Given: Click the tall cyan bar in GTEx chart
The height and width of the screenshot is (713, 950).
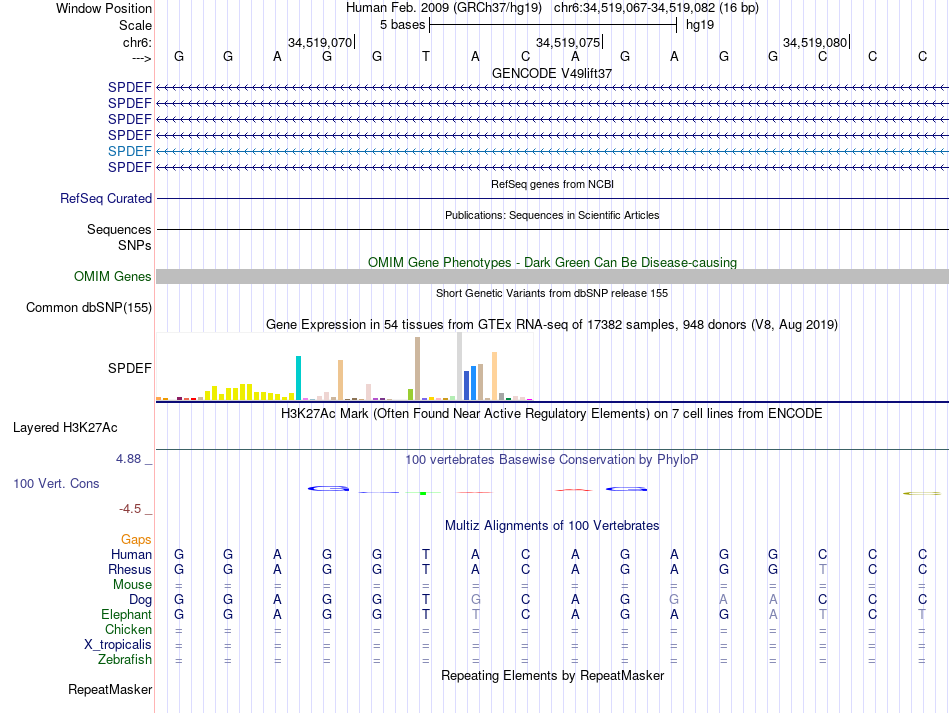Looking at the screenshot, I should coord(298,378).
